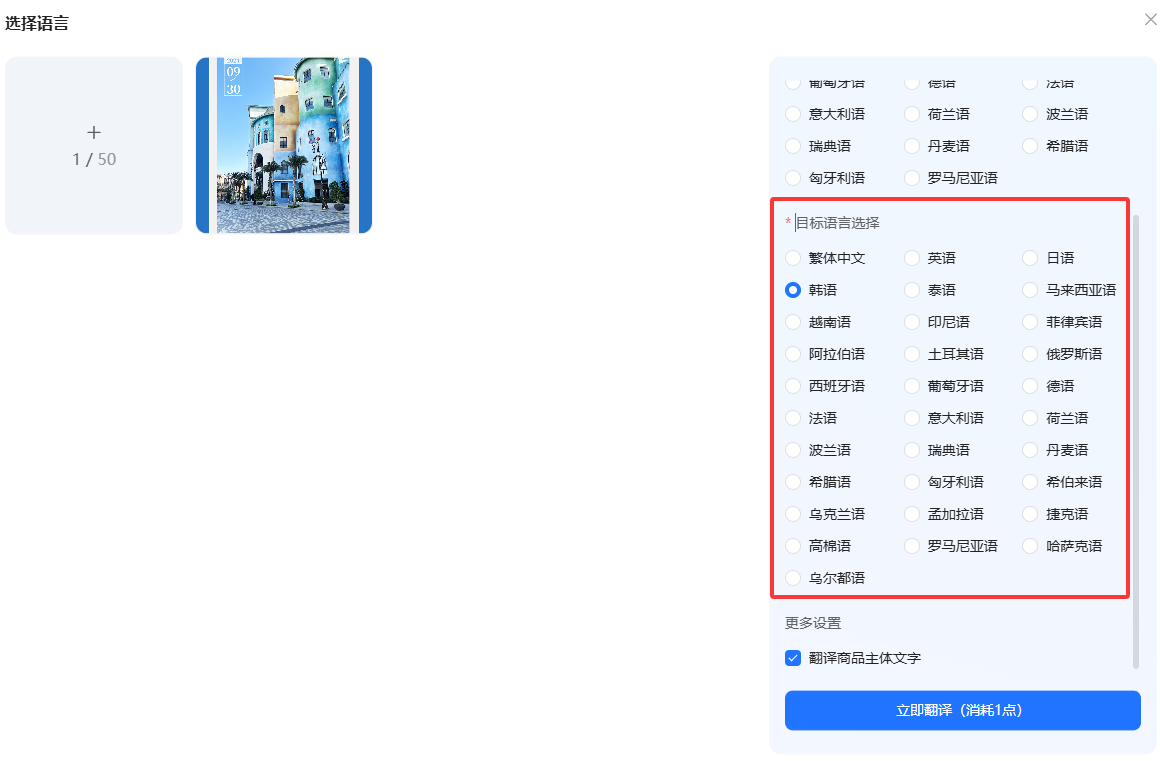Screen dimensions: 1160x761
Task: Click the selected 韩语 radio button
Action: pyautogui.click(x=793, y=290)
